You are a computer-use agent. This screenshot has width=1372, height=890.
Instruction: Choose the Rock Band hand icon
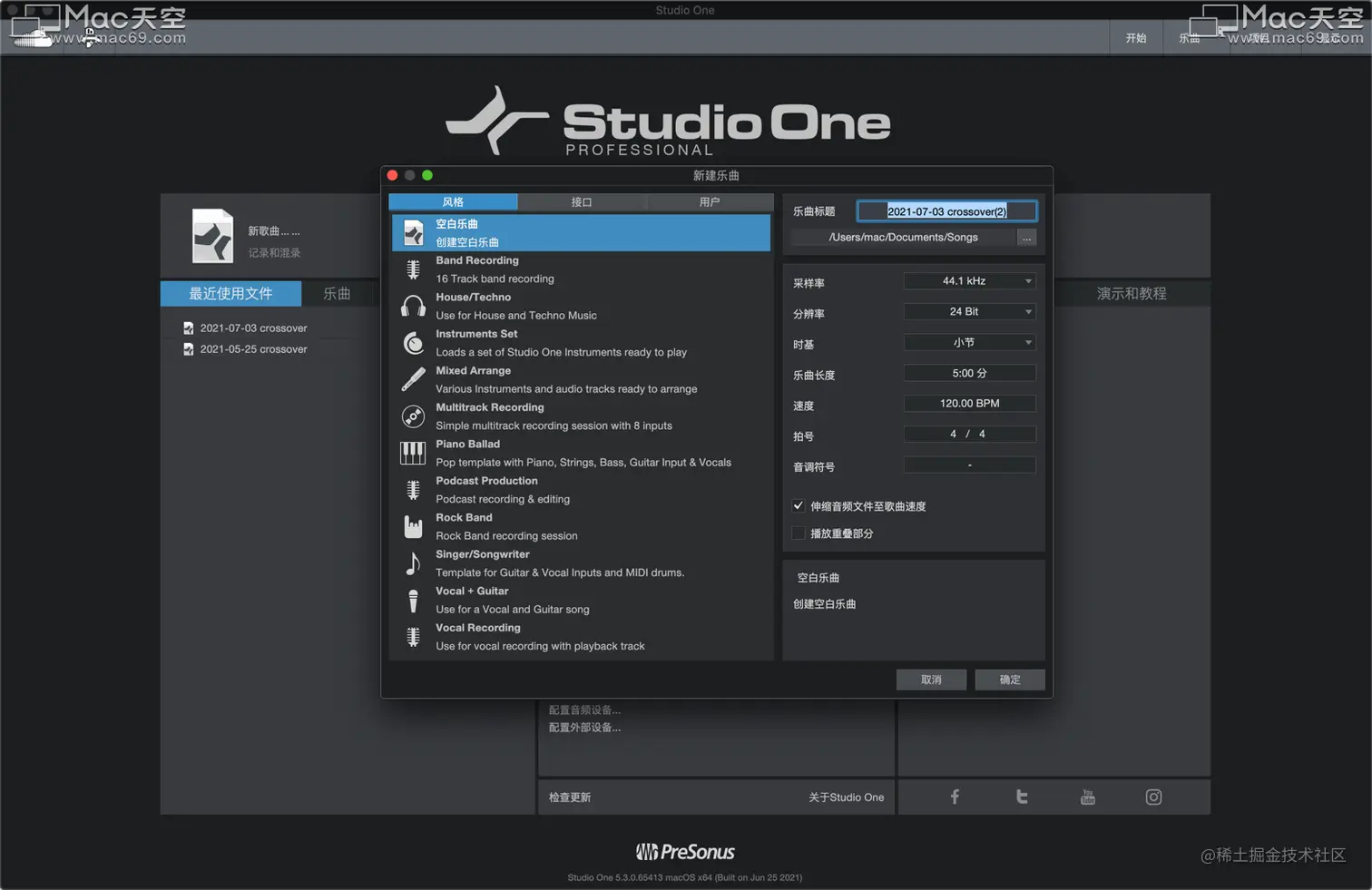tap(413, 526)
